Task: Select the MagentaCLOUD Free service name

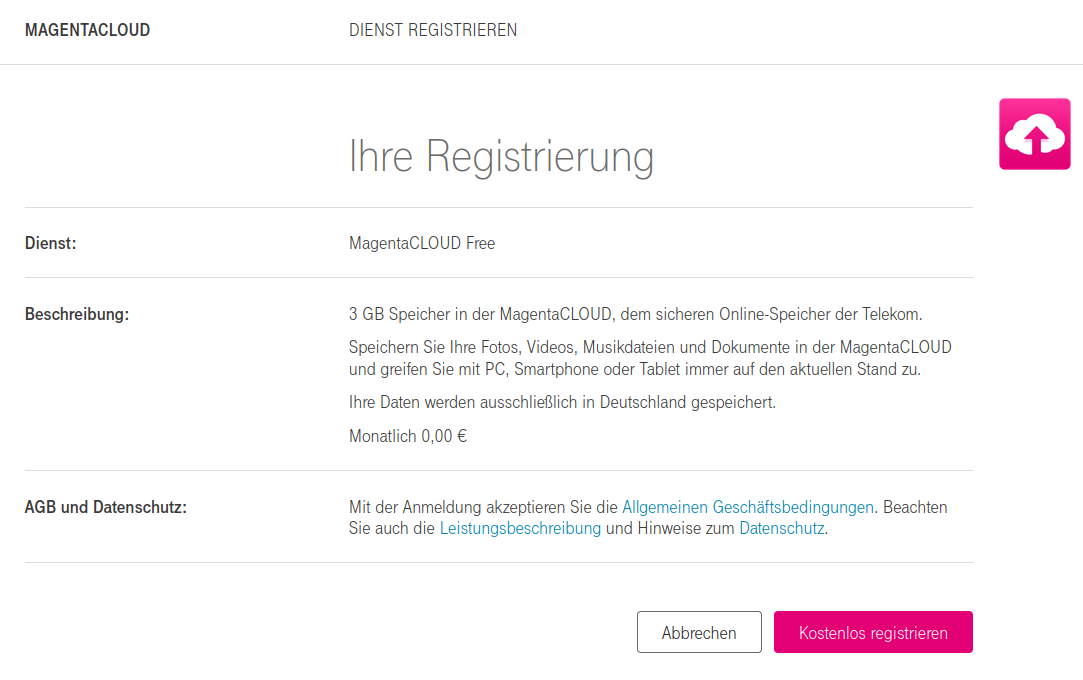Action: tap(422, 243)
